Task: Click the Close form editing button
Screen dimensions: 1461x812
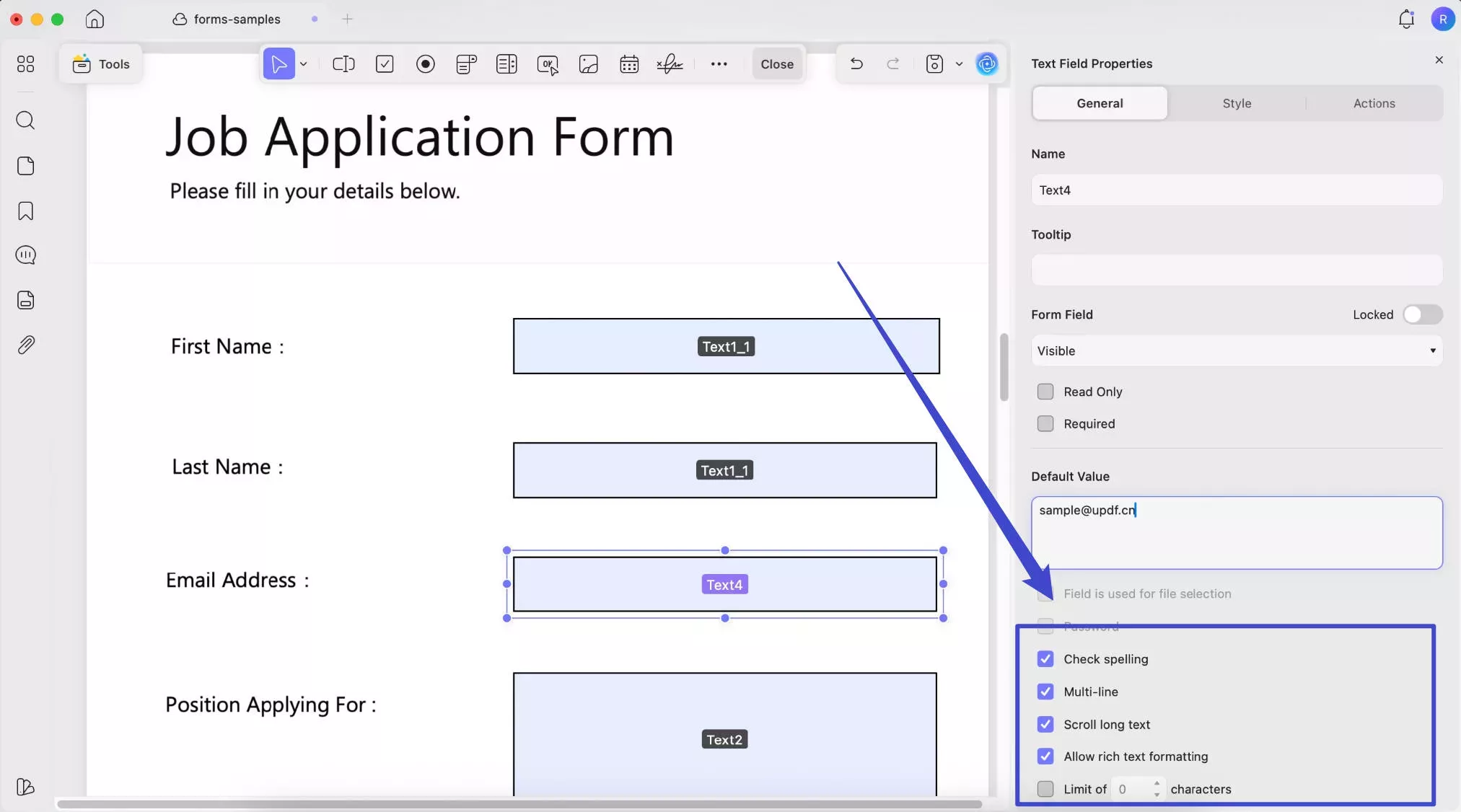Action: click(x=776, y=64)
